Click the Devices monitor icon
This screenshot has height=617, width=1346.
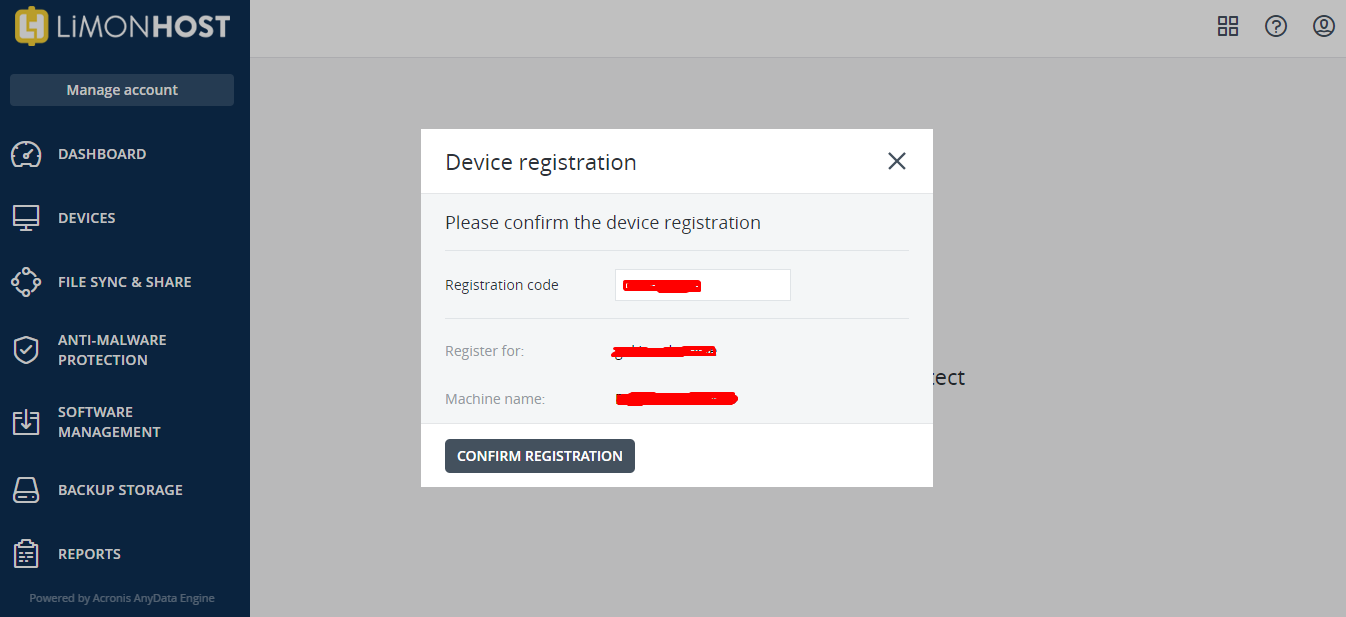tap(26, 218)
